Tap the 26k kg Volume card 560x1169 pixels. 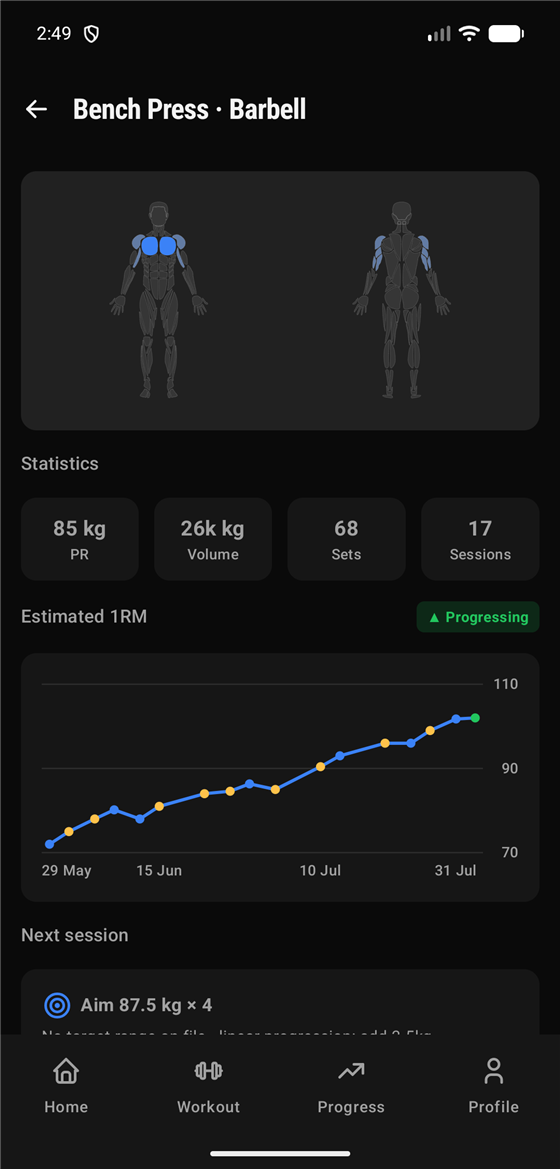click(213, 539)
